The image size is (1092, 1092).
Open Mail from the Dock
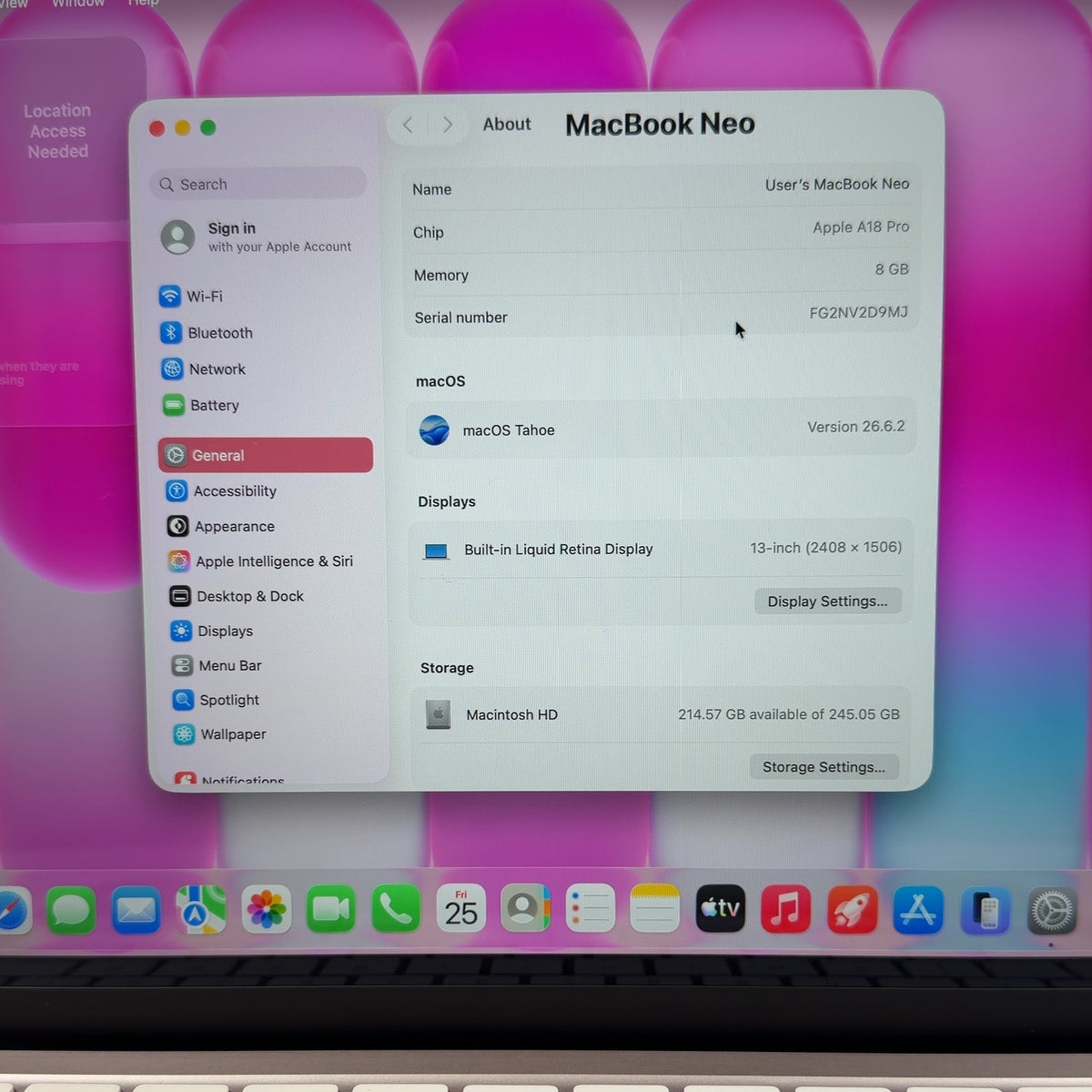tap(136, 909)
